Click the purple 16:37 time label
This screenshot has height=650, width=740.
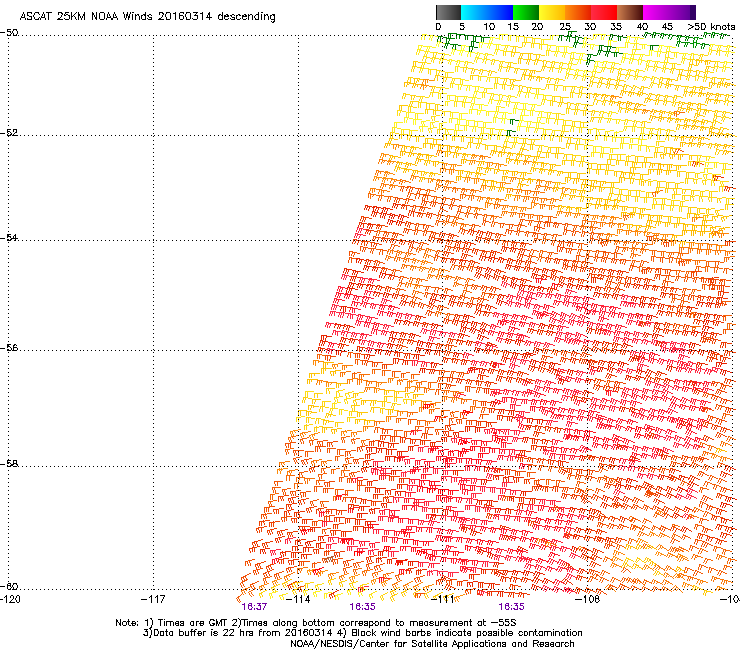(x=254, y=607)
